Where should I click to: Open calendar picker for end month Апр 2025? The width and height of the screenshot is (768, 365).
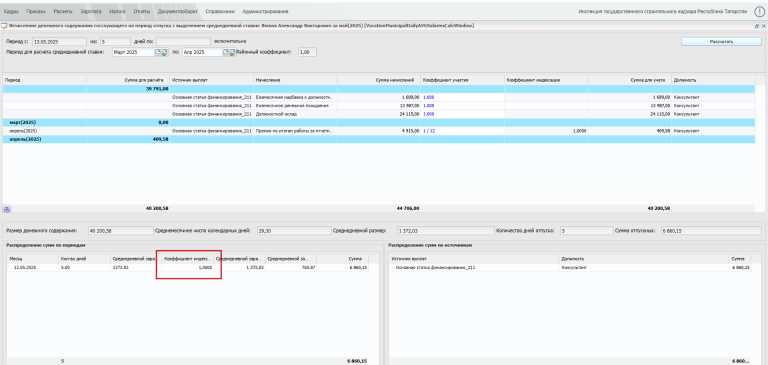pyautogui.click(x=226, y=52)
